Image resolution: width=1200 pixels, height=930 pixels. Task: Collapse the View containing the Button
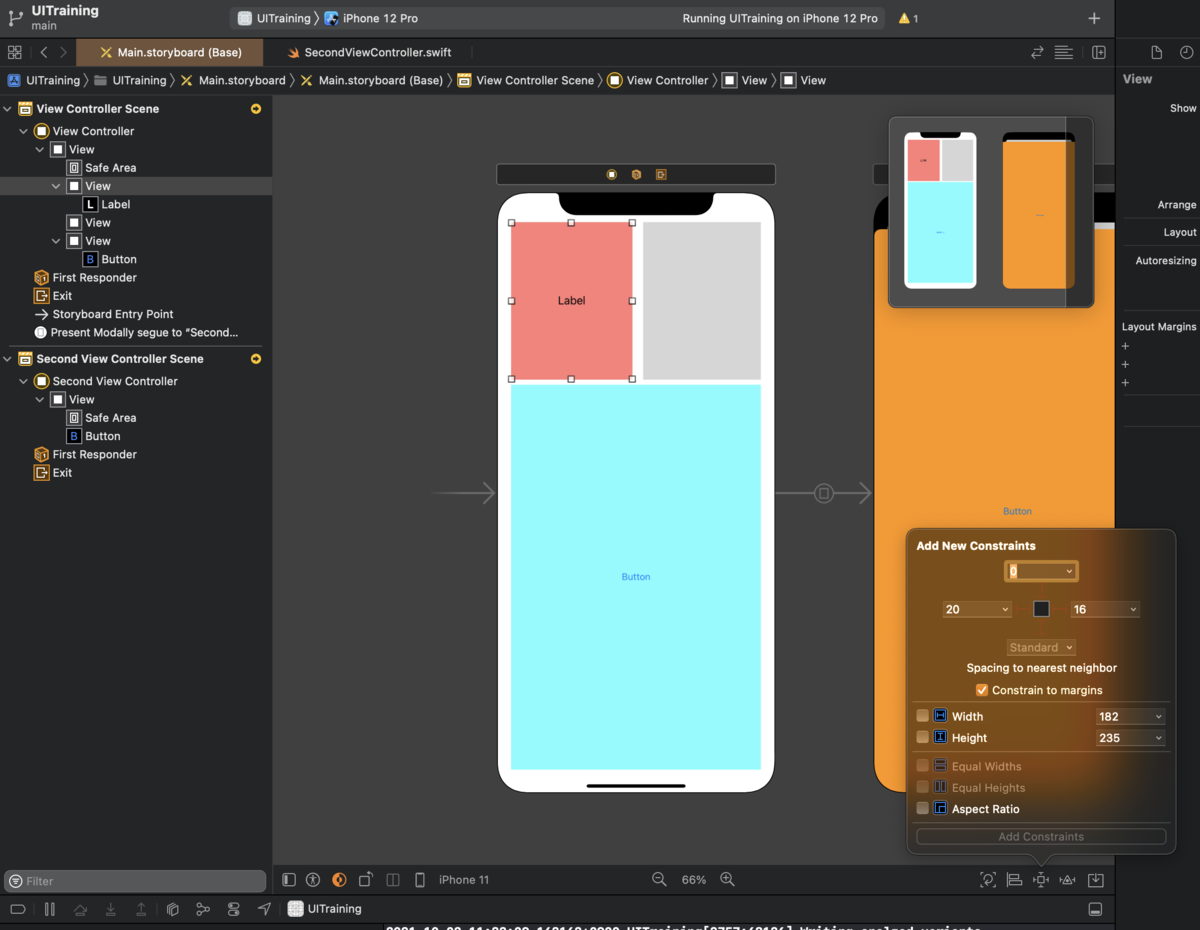tap(57, 241)
